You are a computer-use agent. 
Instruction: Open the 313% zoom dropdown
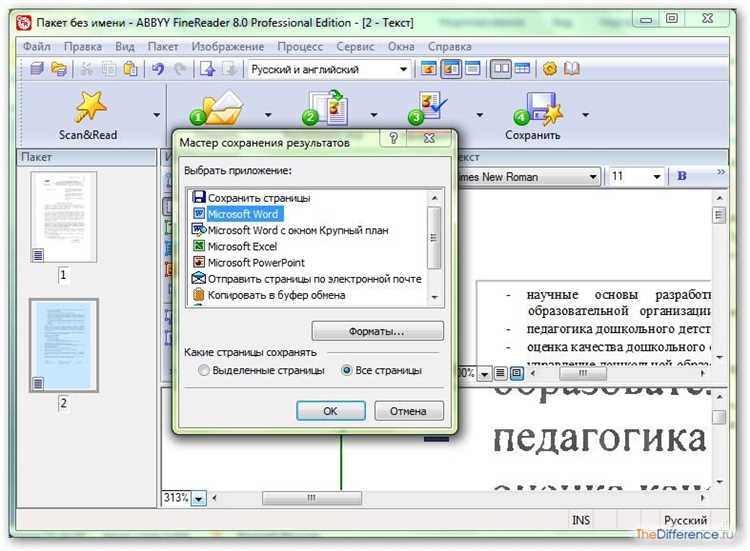(x=199, y=499)
